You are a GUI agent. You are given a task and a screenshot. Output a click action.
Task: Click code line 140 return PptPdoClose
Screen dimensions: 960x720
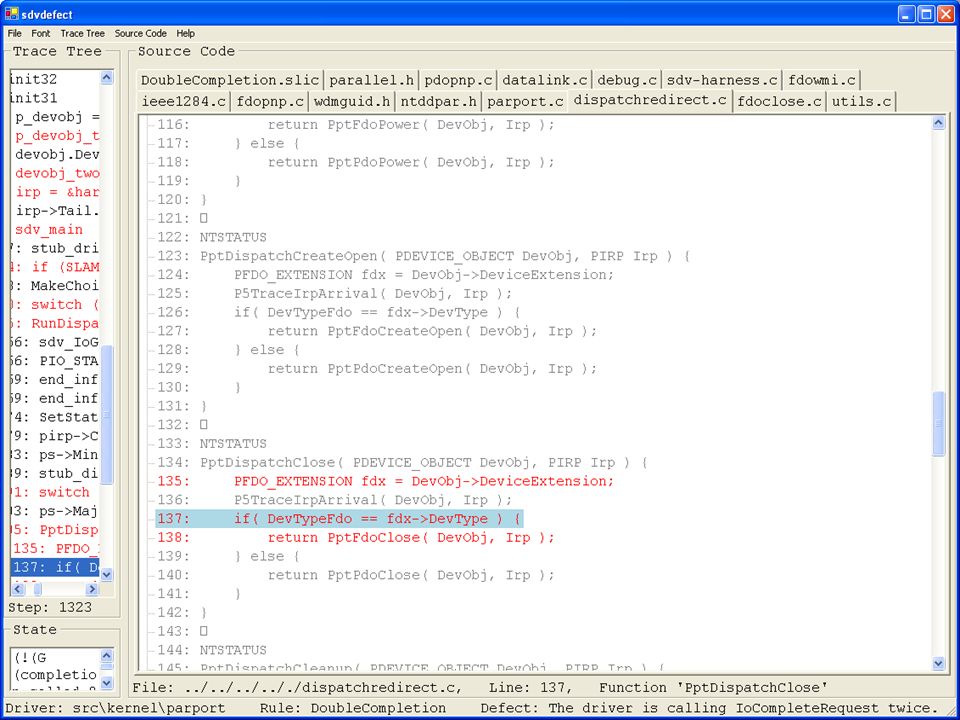pos(355,575)
